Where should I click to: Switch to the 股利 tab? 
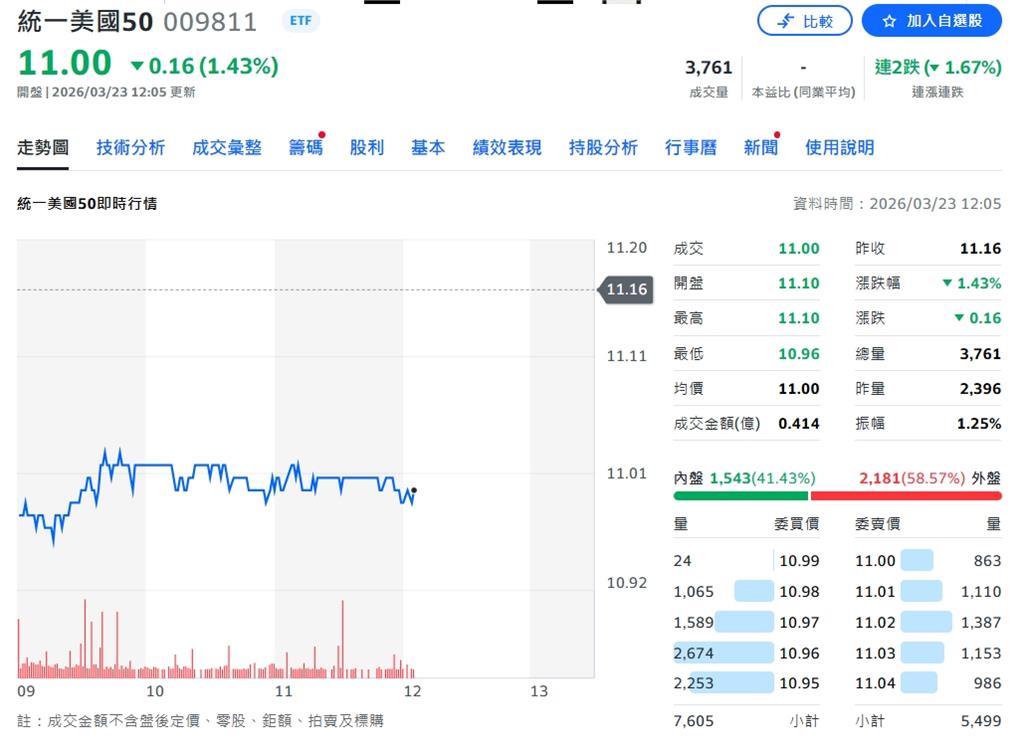(x=367, y=146)
